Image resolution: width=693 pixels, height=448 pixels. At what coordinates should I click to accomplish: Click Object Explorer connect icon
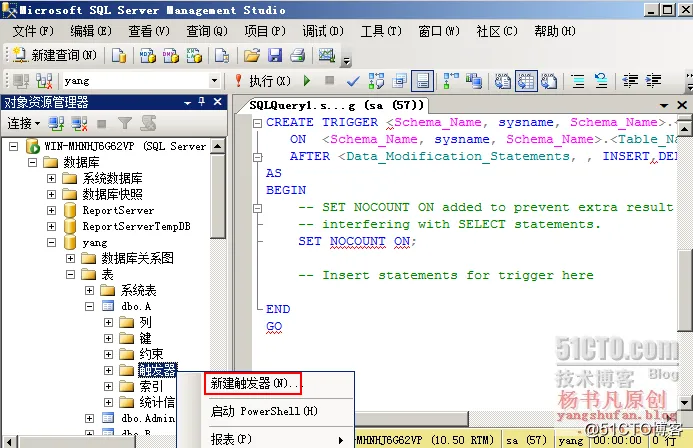click(x=56, y=124)
